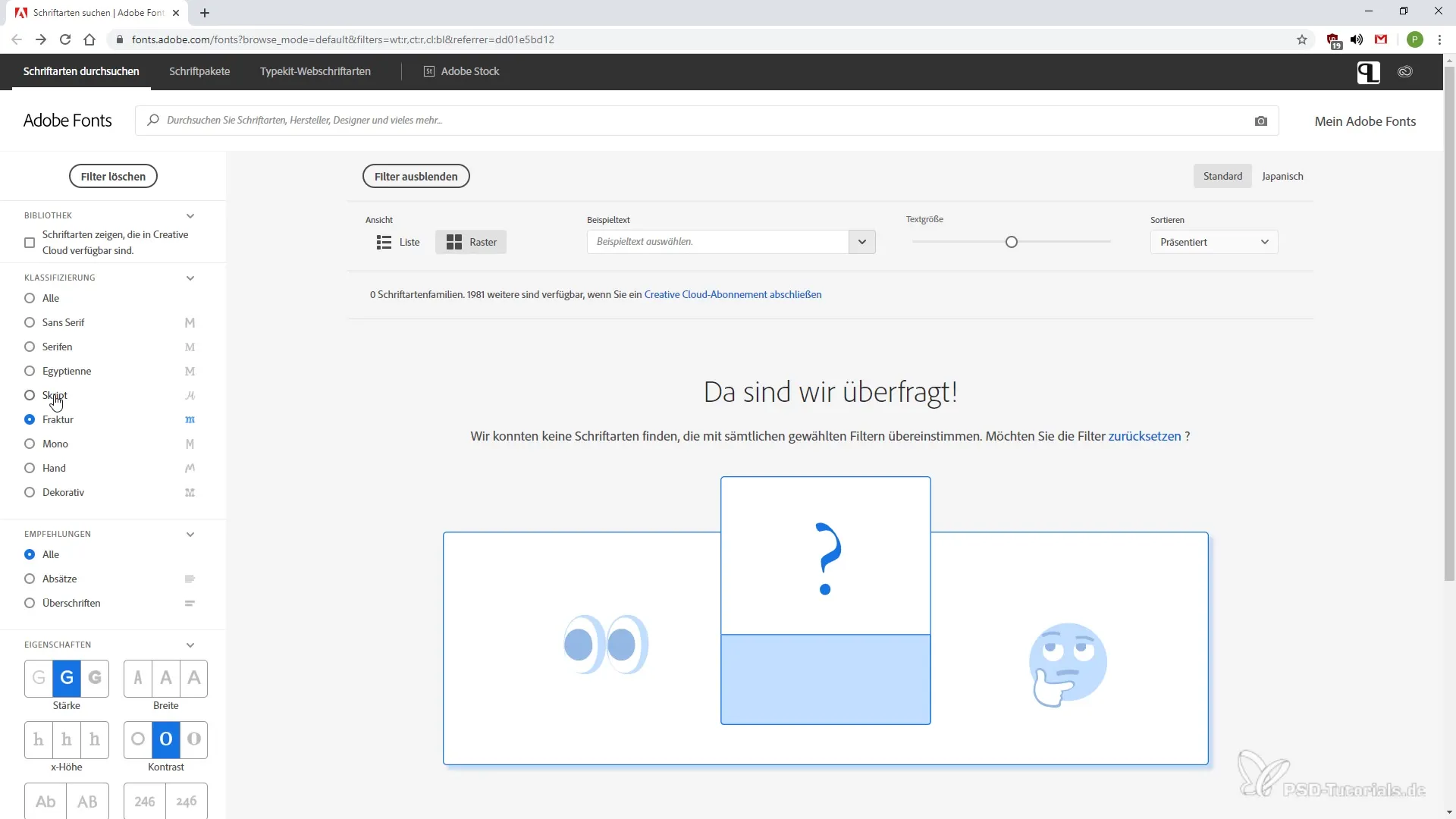Switch to Japanisch language mode
Screen dimensions: 1456x819
pos(1282,176)
